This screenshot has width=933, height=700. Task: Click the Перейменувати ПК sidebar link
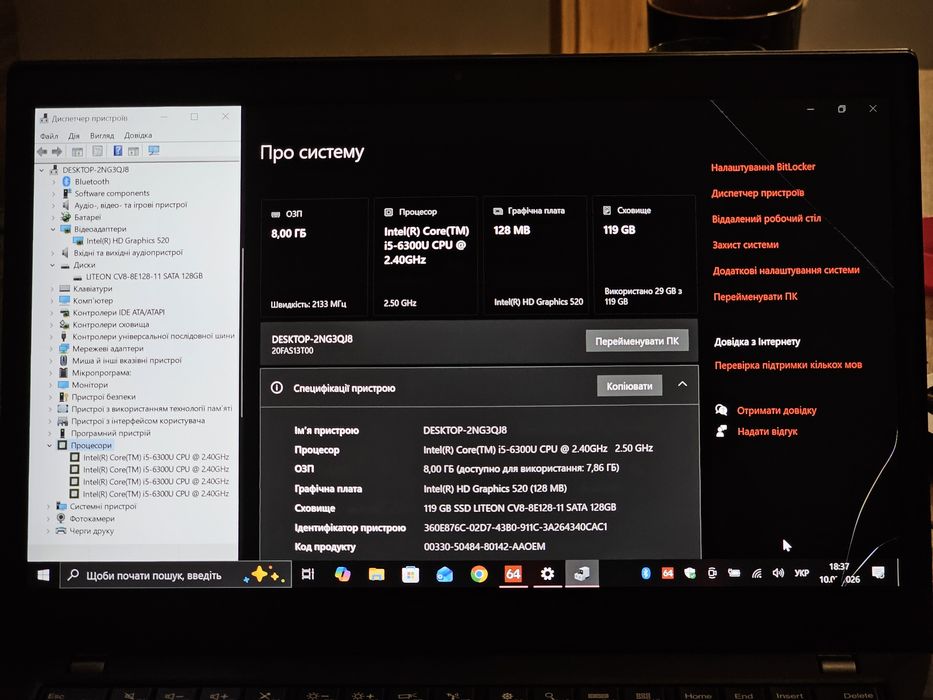pyautogui.click(x=756, y=296)
